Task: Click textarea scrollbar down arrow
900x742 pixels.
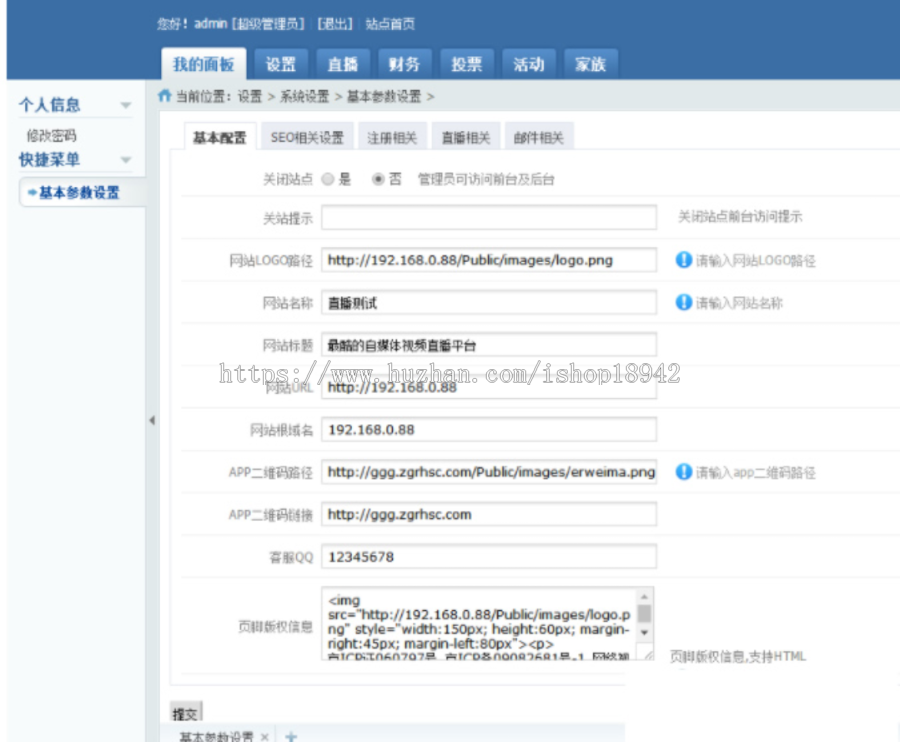Action: pos(645,632)
